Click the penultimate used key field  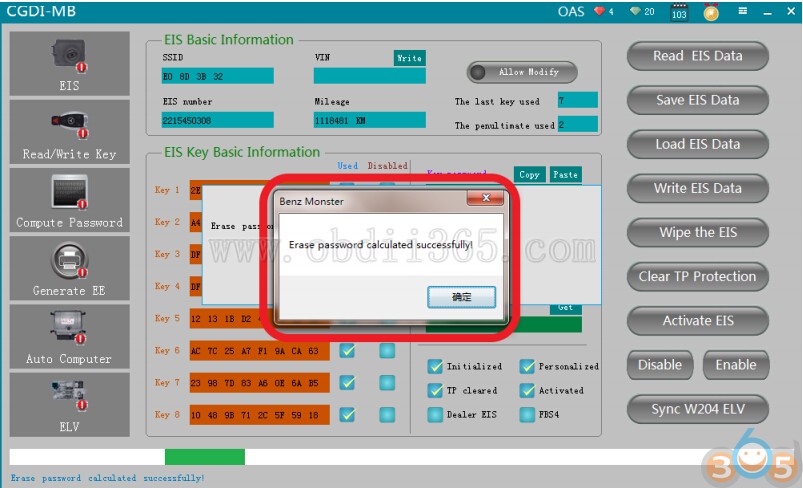pyautogui.click(x=578, y=124)
